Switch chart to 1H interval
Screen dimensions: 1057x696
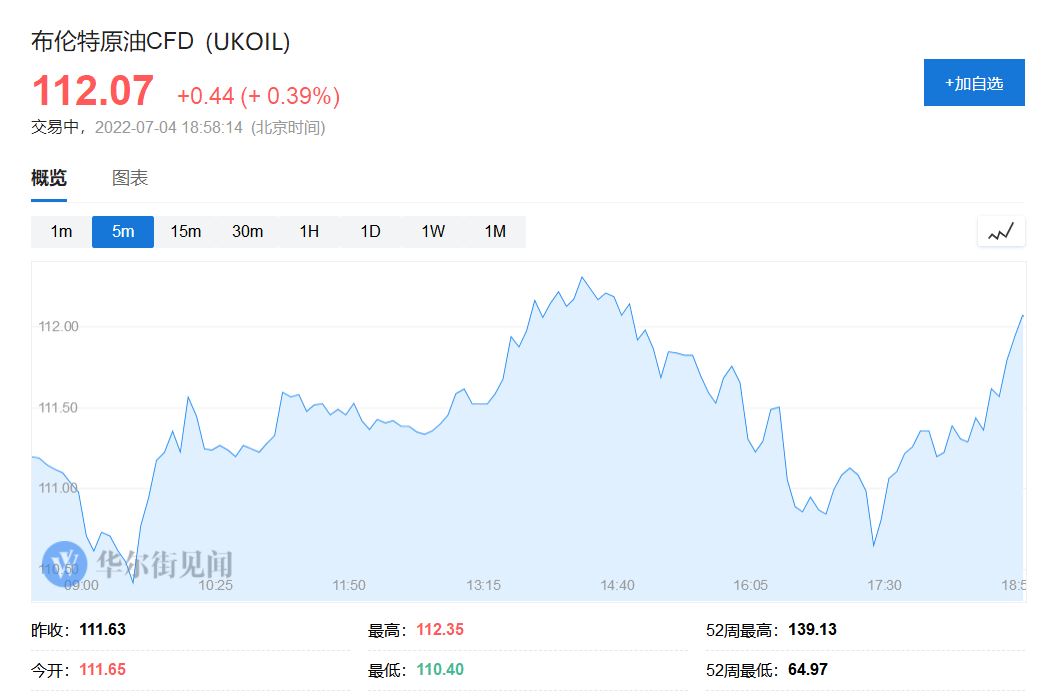tap(309, 232)
